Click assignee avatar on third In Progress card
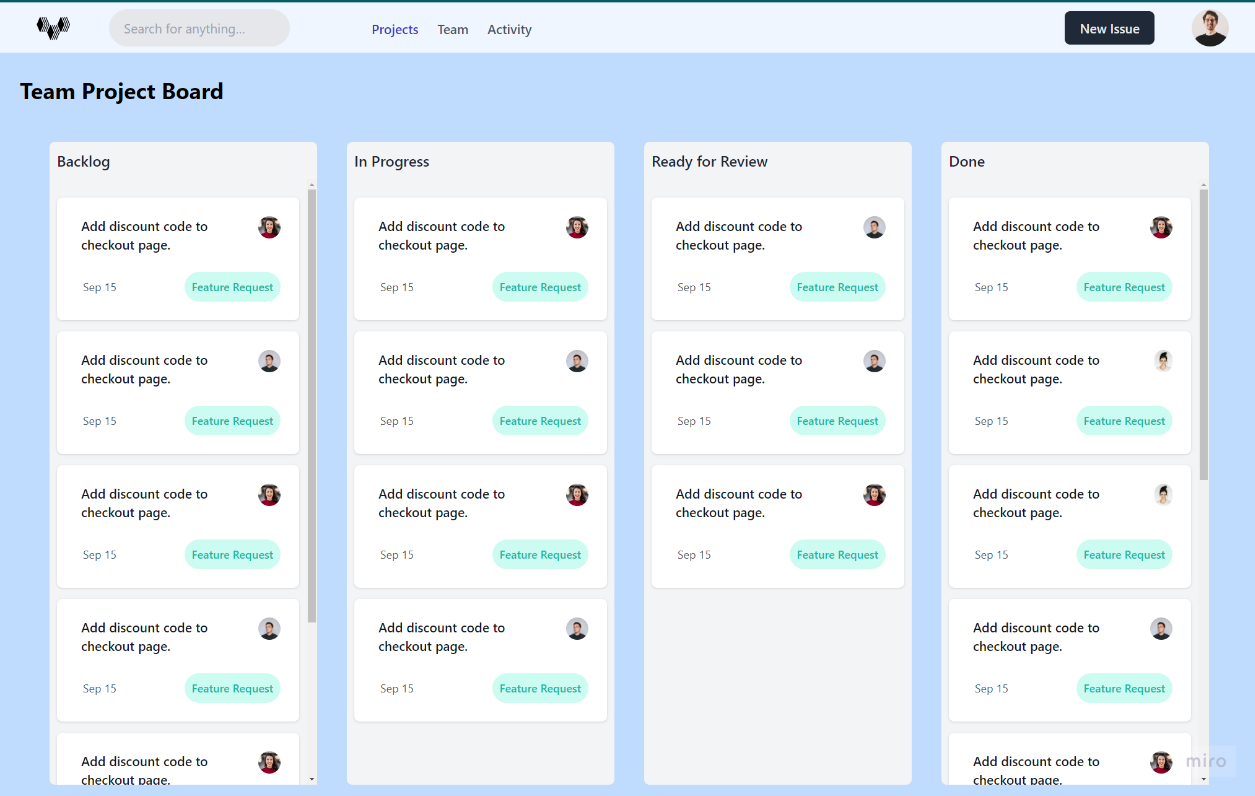1255x796 pixels. [577, 495]
